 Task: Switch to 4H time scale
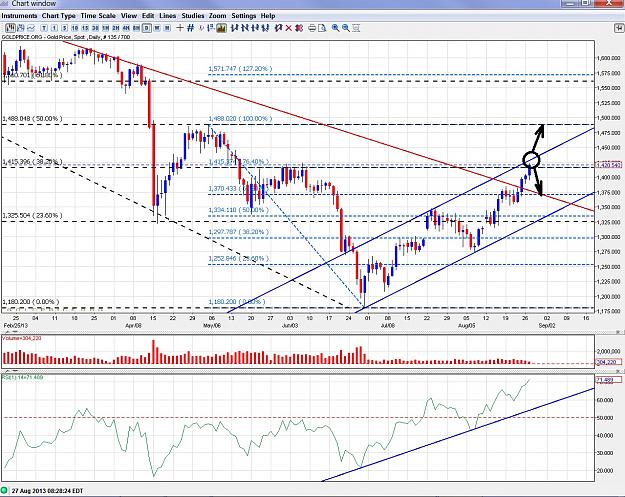[126, 28]
